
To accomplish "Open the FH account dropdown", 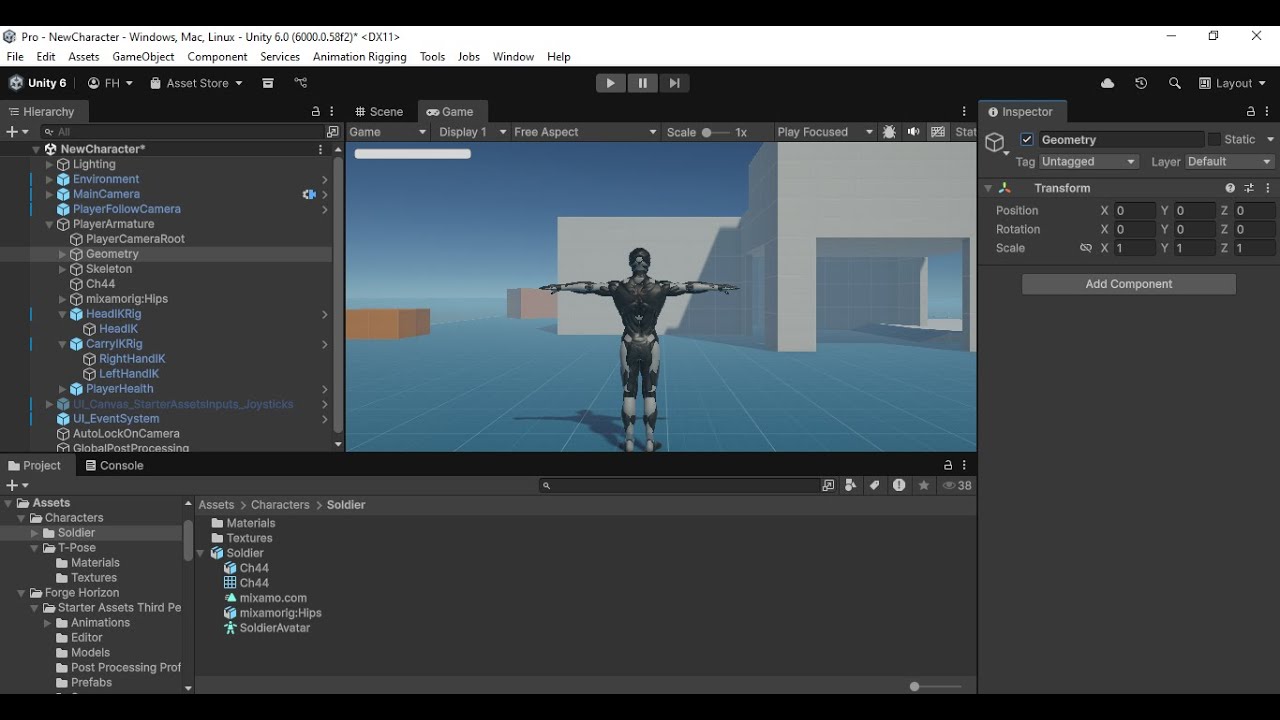I will tap(110, 83).
